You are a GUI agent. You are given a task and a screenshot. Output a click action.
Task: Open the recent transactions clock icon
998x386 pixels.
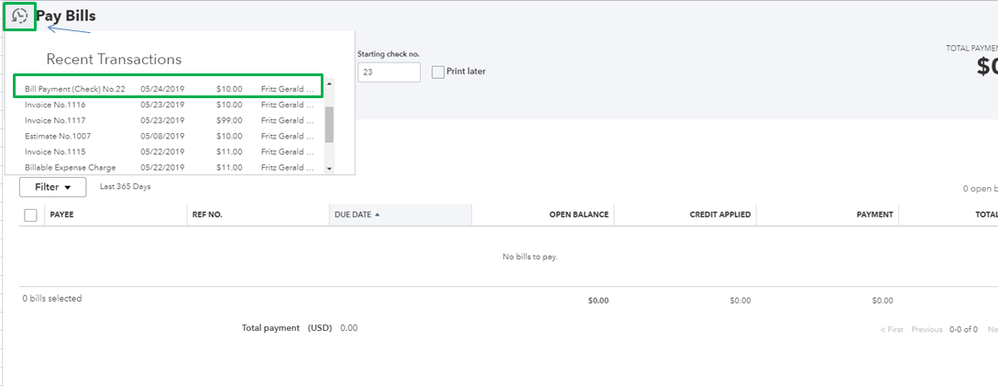coord(20,16)
